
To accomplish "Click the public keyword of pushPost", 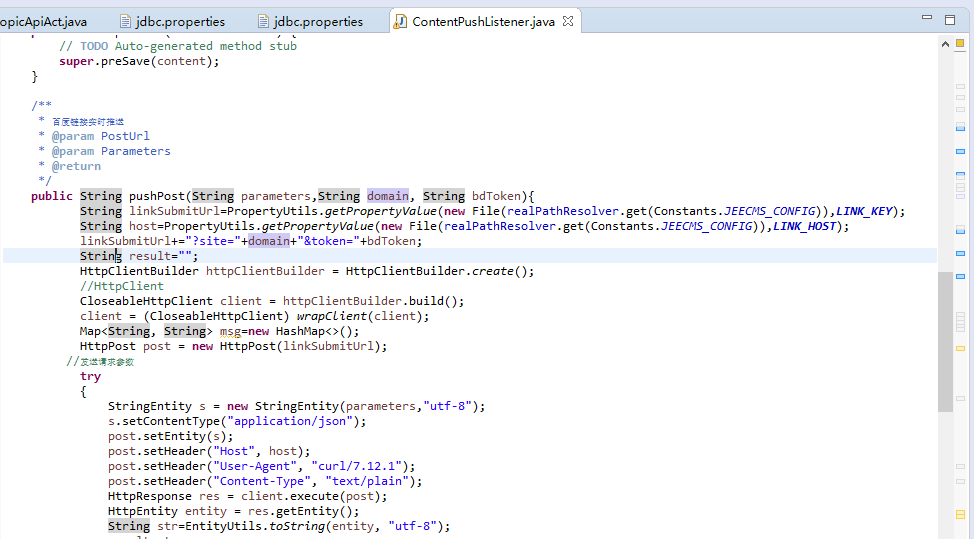I will [x=52, y=196].
